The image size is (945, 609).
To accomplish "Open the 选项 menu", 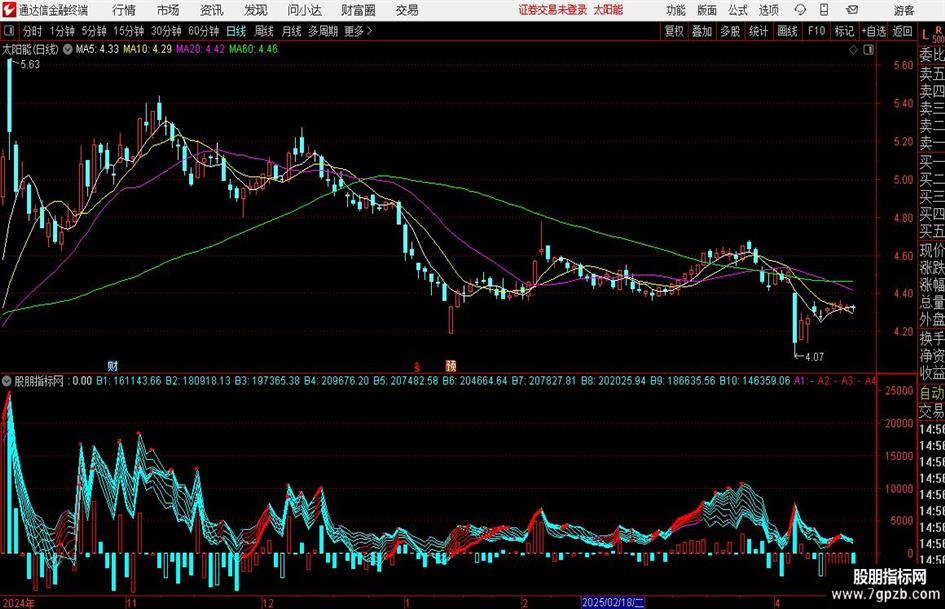I will (769, 10).
